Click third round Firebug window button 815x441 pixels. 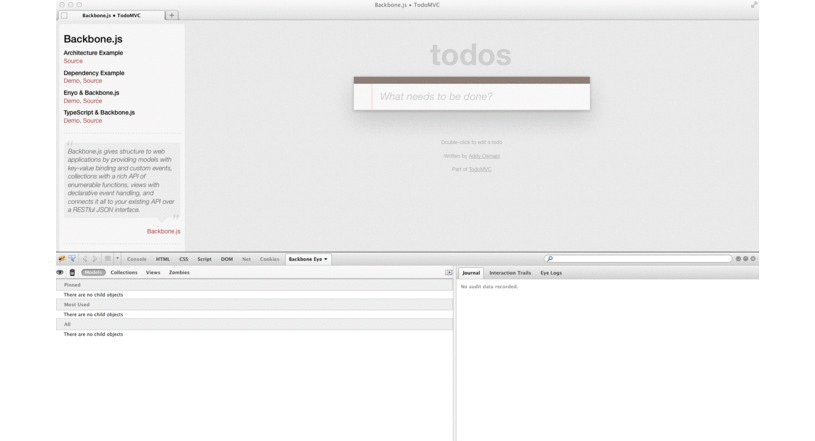point(753,258)
